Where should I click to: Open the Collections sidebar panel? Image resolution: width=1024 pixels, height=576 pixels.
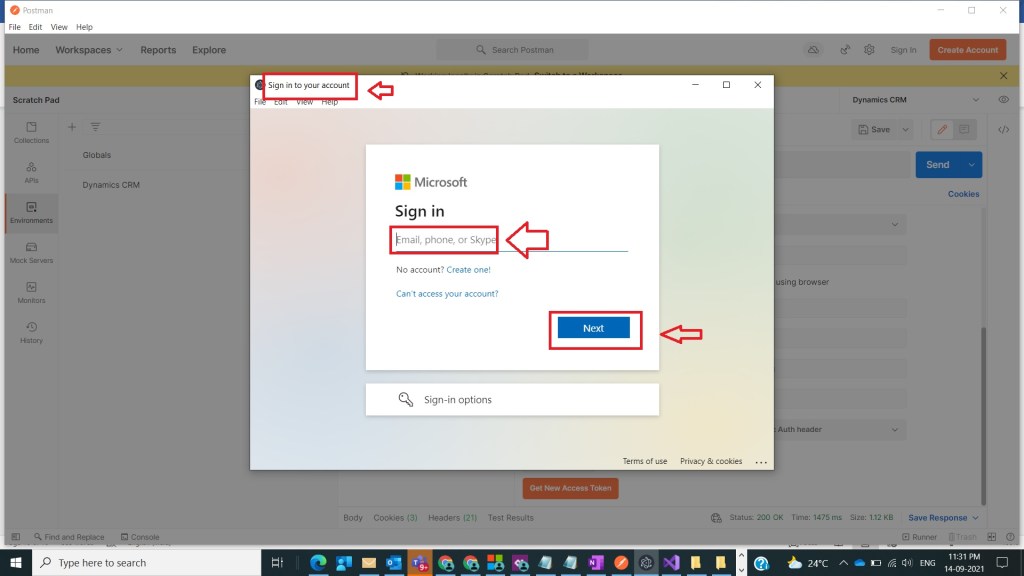[31, 132]
